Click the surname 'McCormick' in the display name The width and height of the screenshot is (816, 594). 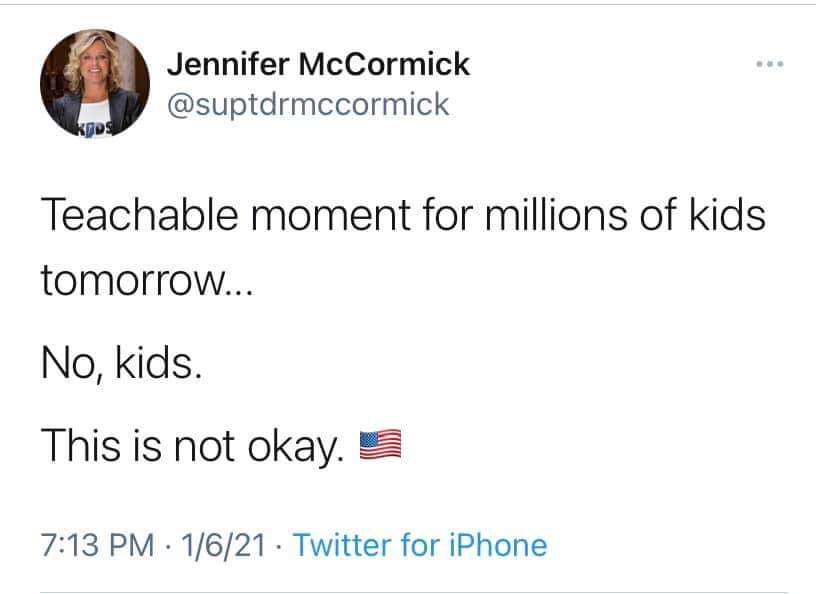(384, 64)
